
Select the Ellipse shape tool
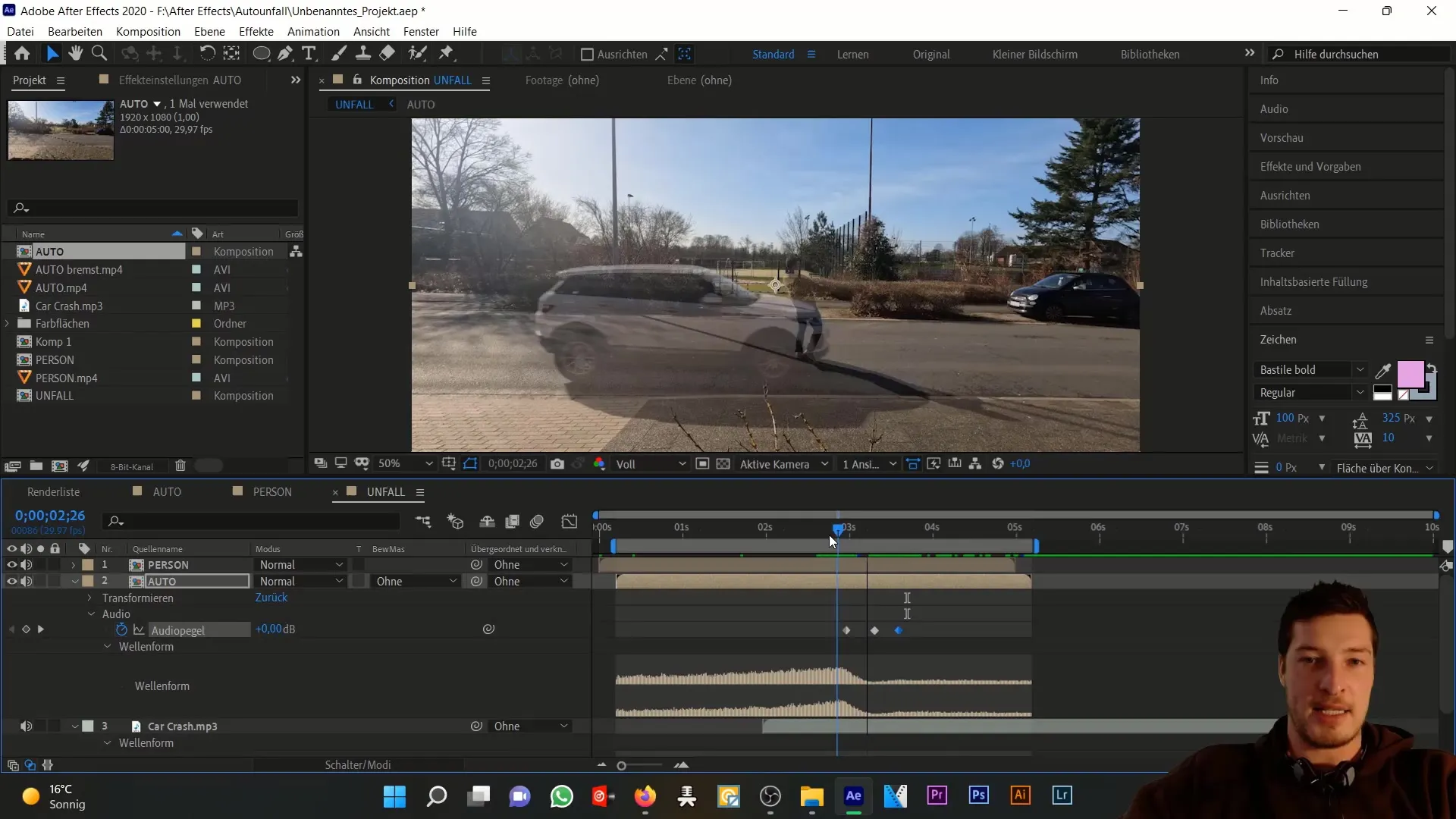[x=261, y=54]
